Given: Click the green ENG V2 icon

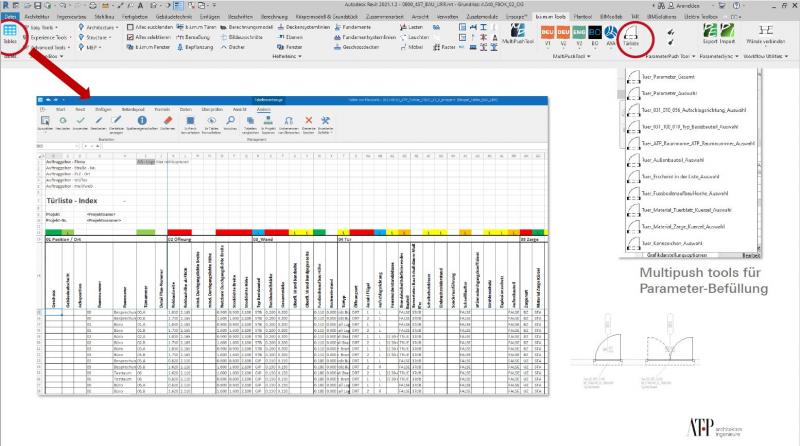Looking at the screenshot, I should tap(579, 32).
